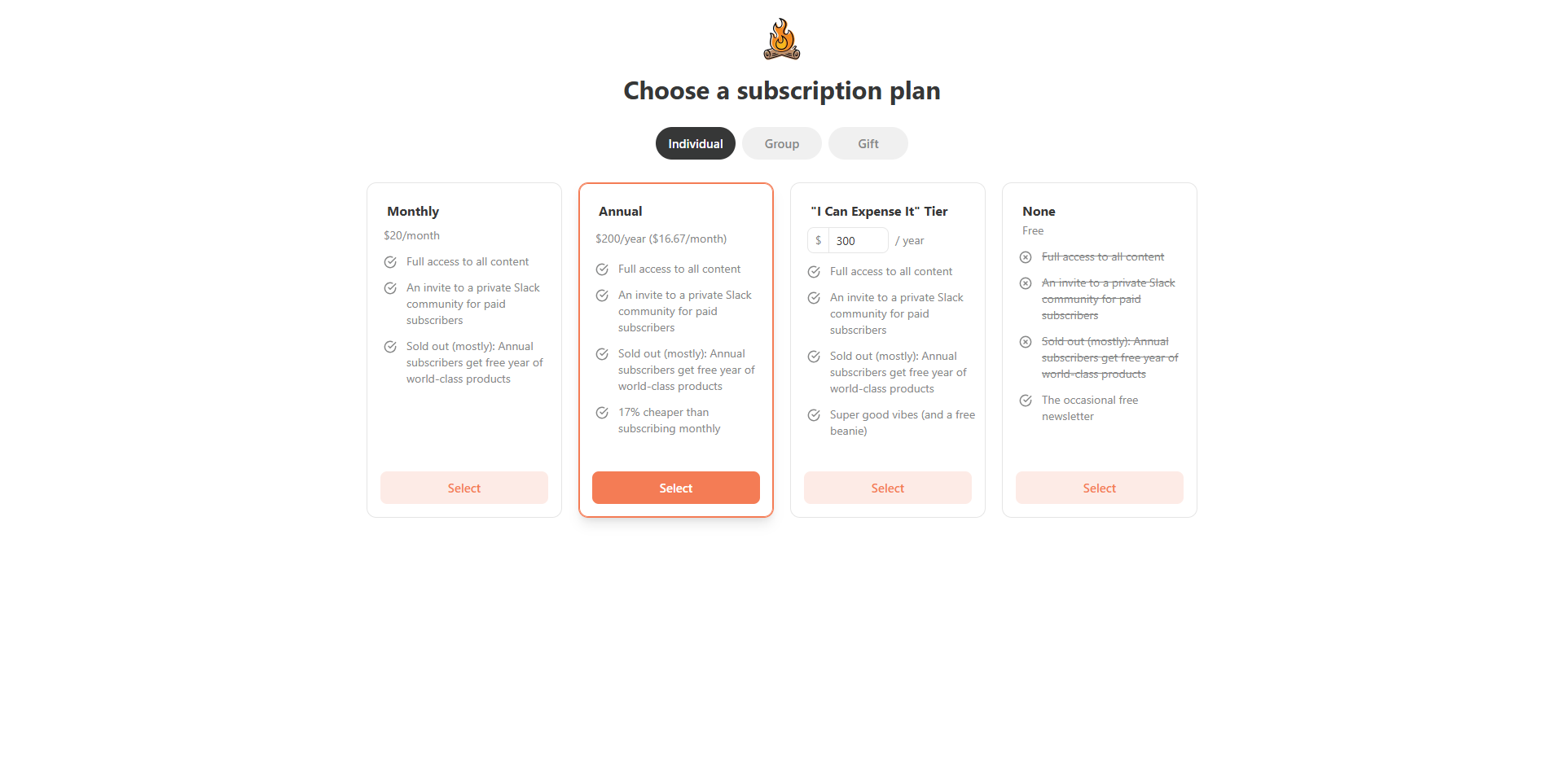Screen dimensions: 1564x784
Task: Click X icon beside struck-through Slack invite
Action: [1026, 283]
